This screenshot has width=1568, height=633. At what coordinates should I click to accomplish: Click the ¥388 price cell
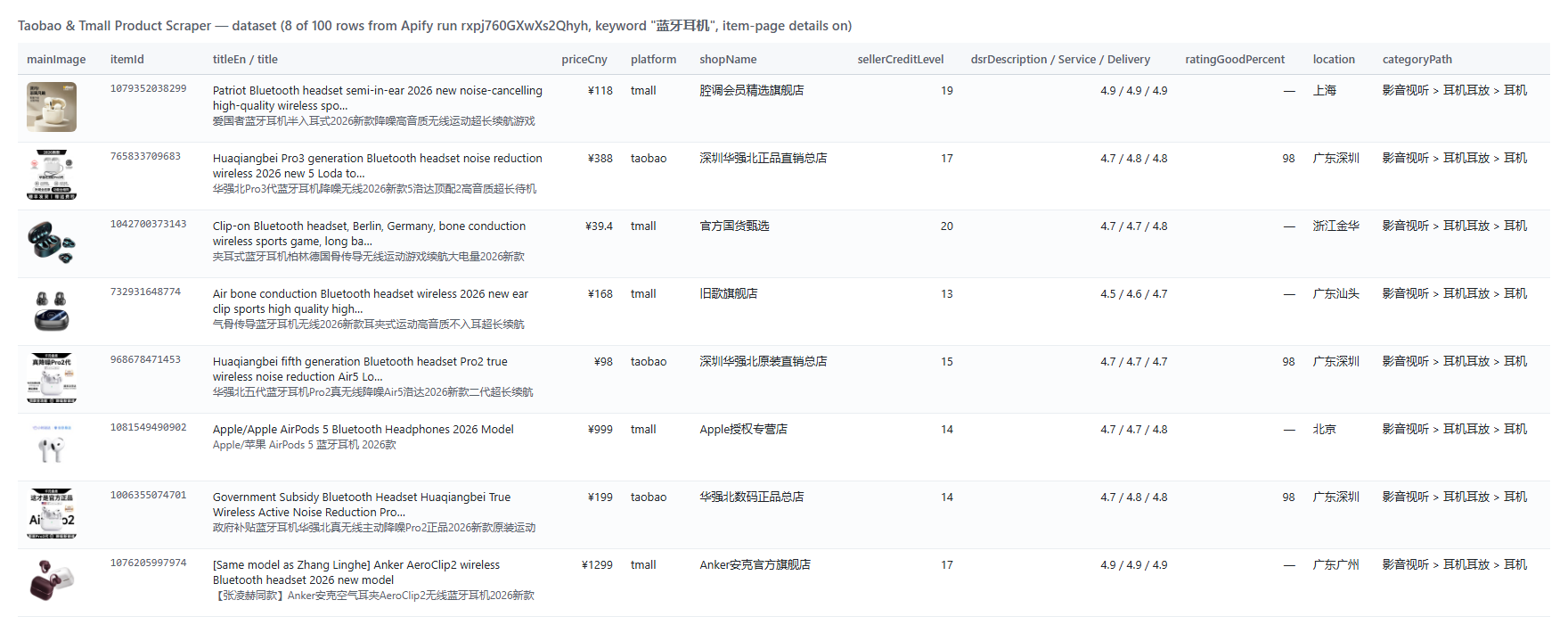(600, 159)
